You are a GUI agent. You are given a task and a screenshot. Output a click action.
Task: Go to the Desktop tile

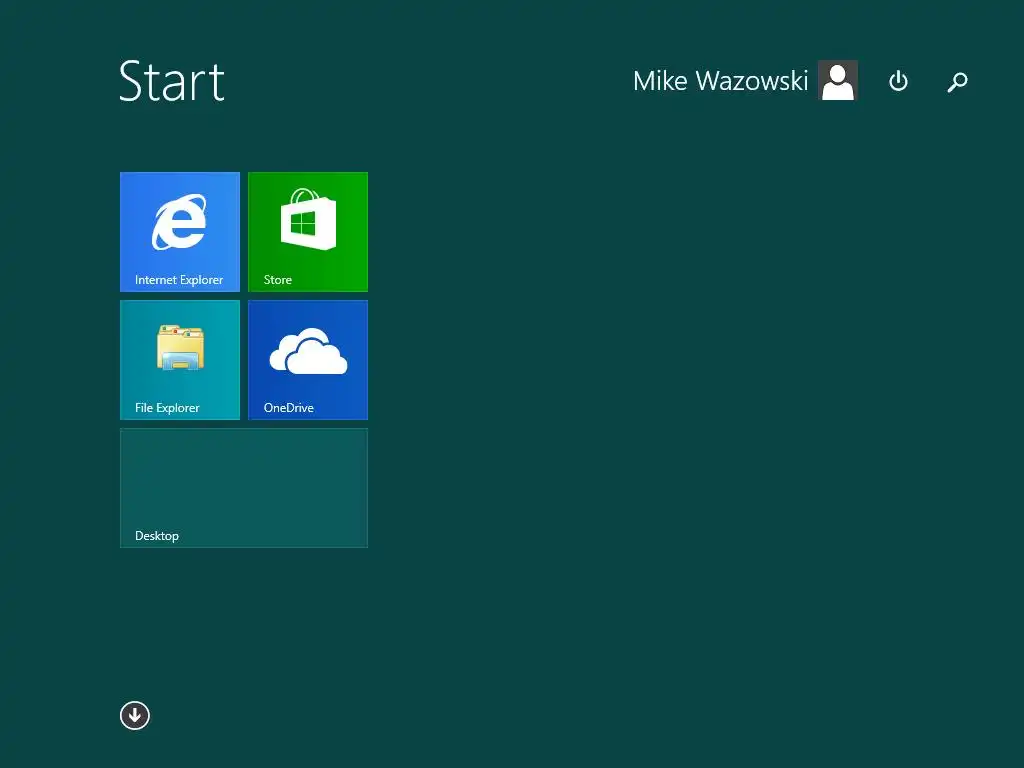coord(244,488)
